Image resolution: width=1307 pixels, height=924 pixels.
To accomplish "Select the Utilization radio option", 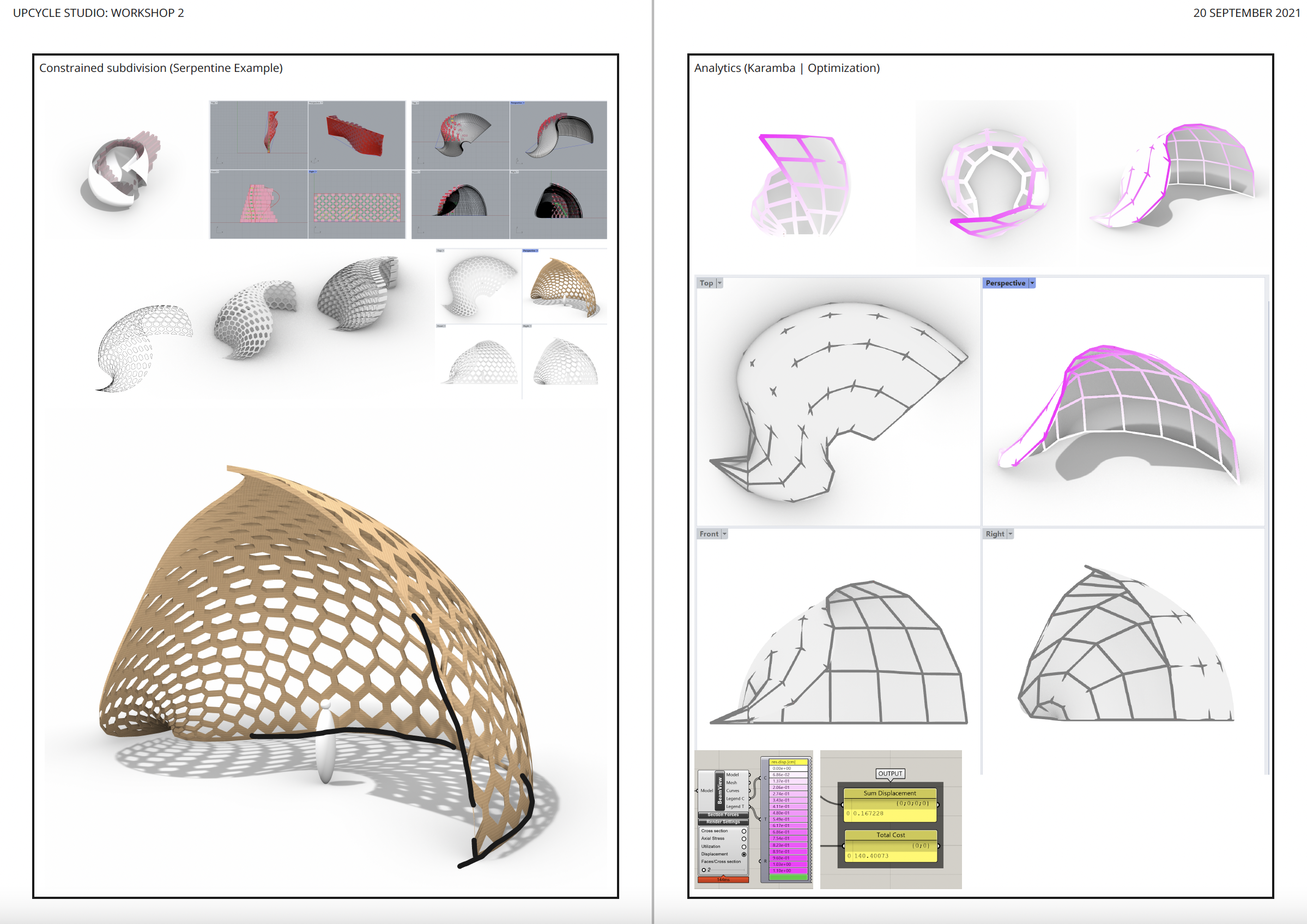I will pos(743,847).
